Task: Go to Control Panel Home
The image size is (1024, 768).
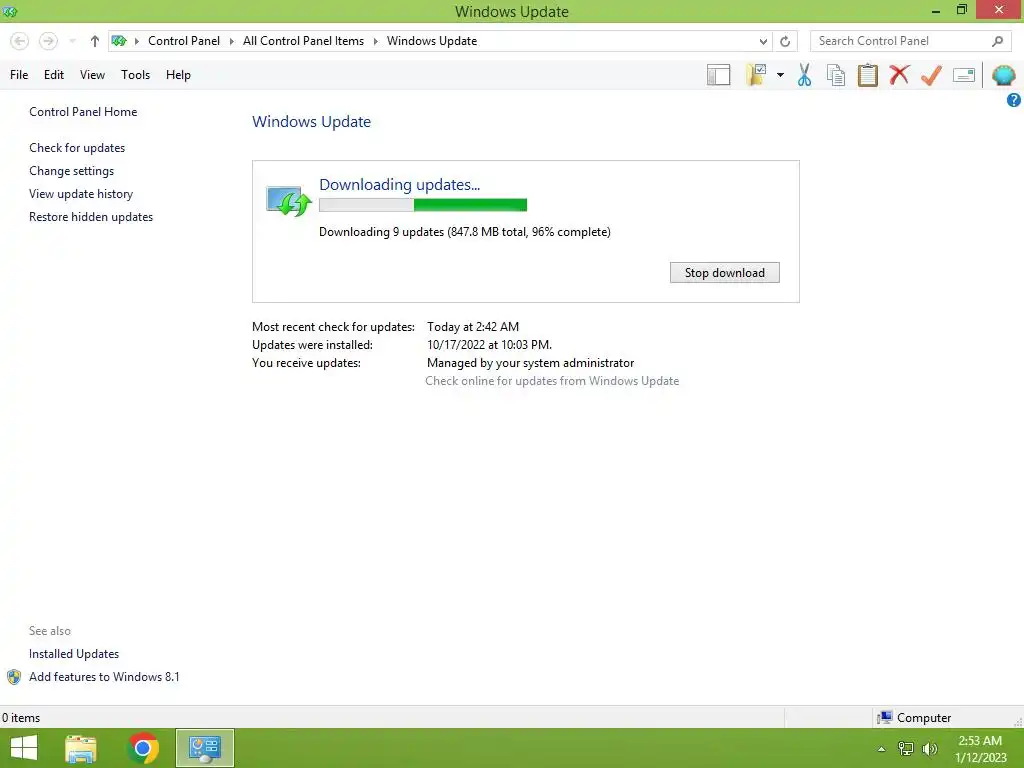Action: [x=83, y=112]
